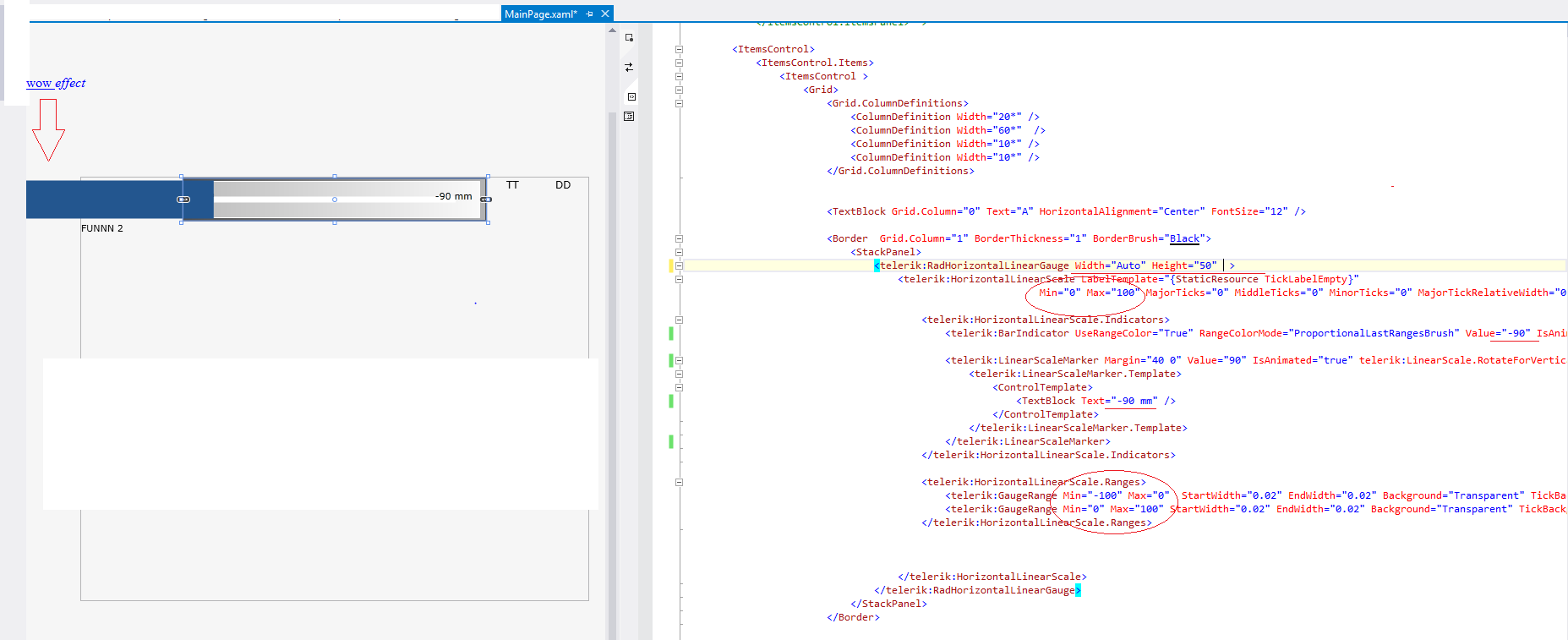Viewport: 1568px width, 640px height.
Task: Collapse the Grid.ColumnDefinitions region
Action: click(679, 103)
